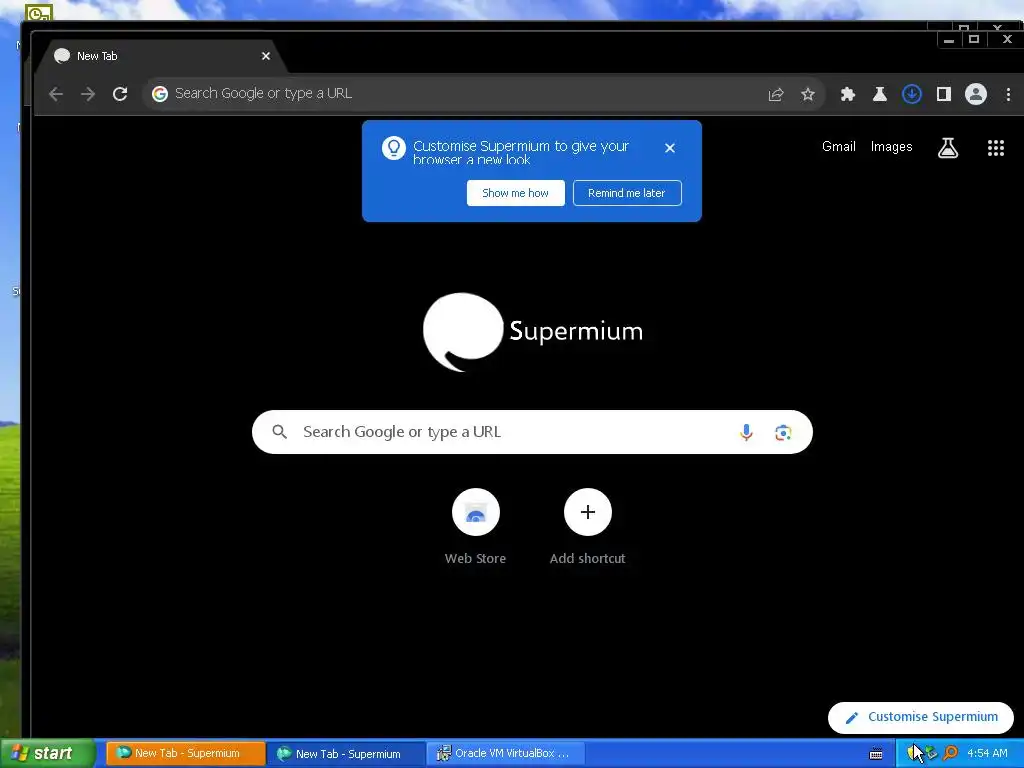Click the lightbulb icon in popup

tap(394, 148)
